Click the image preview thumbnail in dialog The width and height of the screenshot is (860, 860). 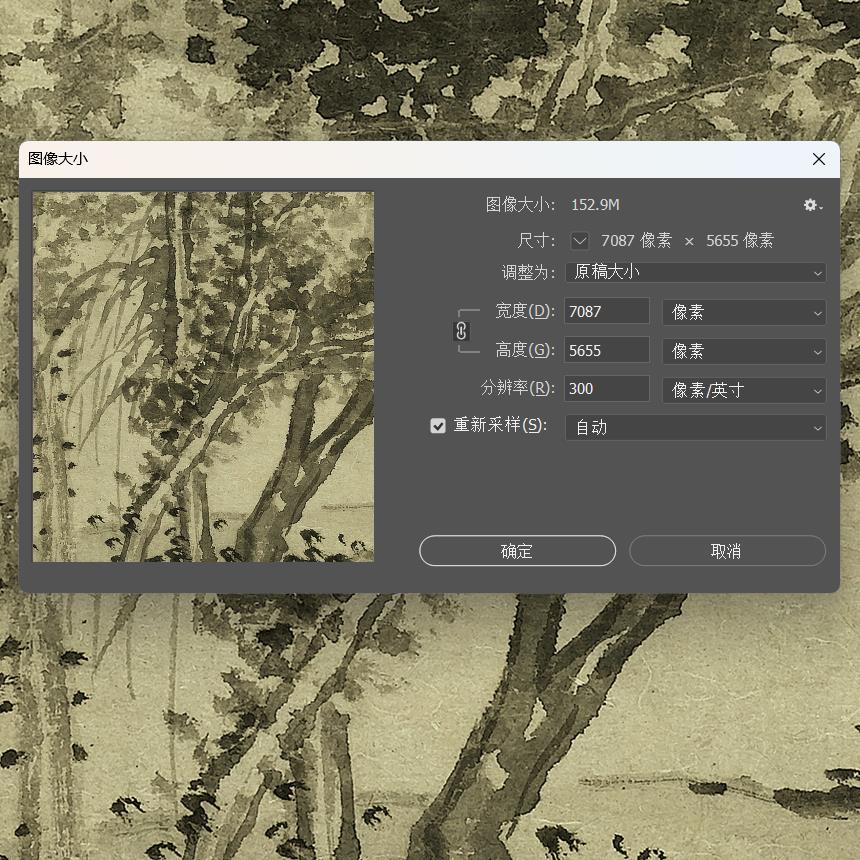[x=203, y=377]
